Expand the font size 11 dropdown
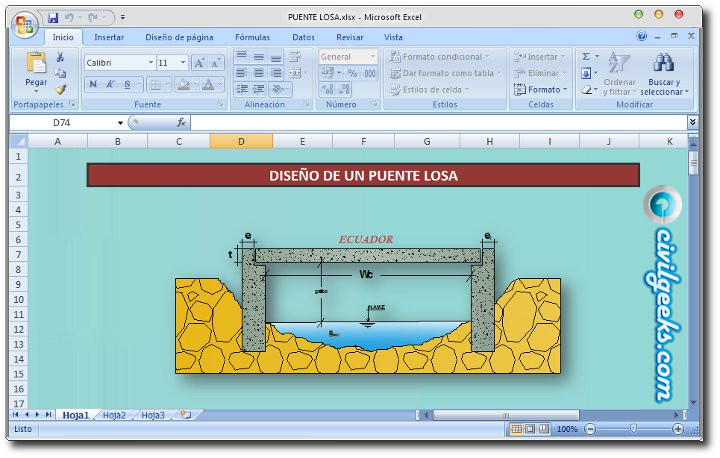 pos(183,62)
